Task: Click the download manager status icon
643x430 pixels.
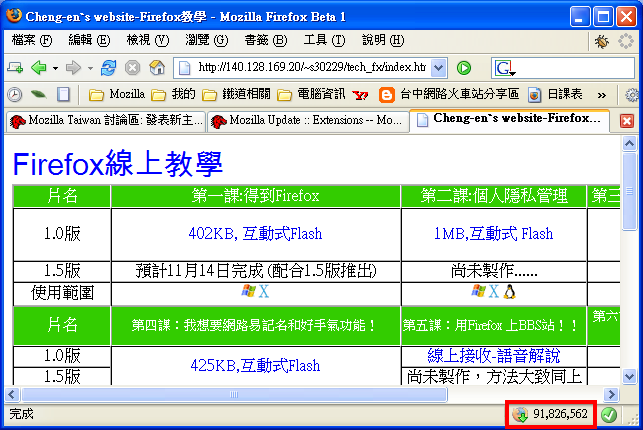Action: pyautogui.click(x=520, y=414)
